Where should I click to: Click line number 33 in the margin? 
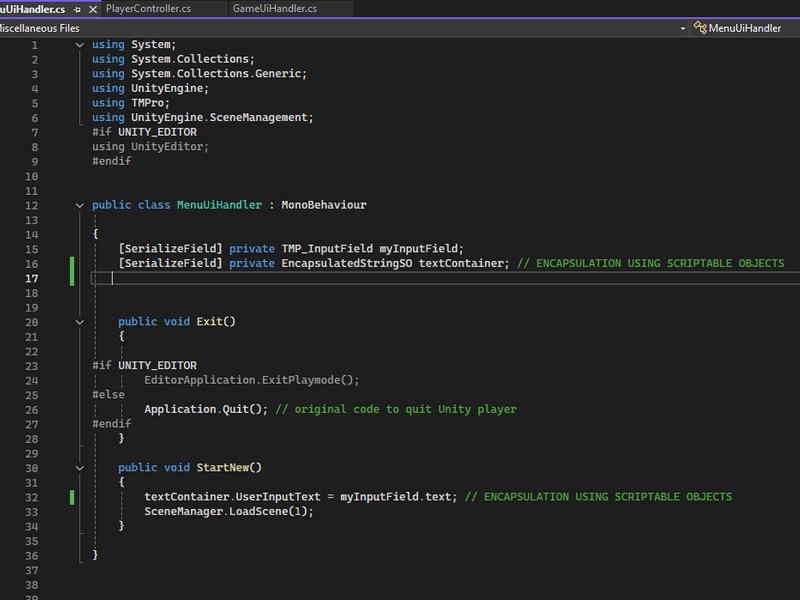(32, 512)
